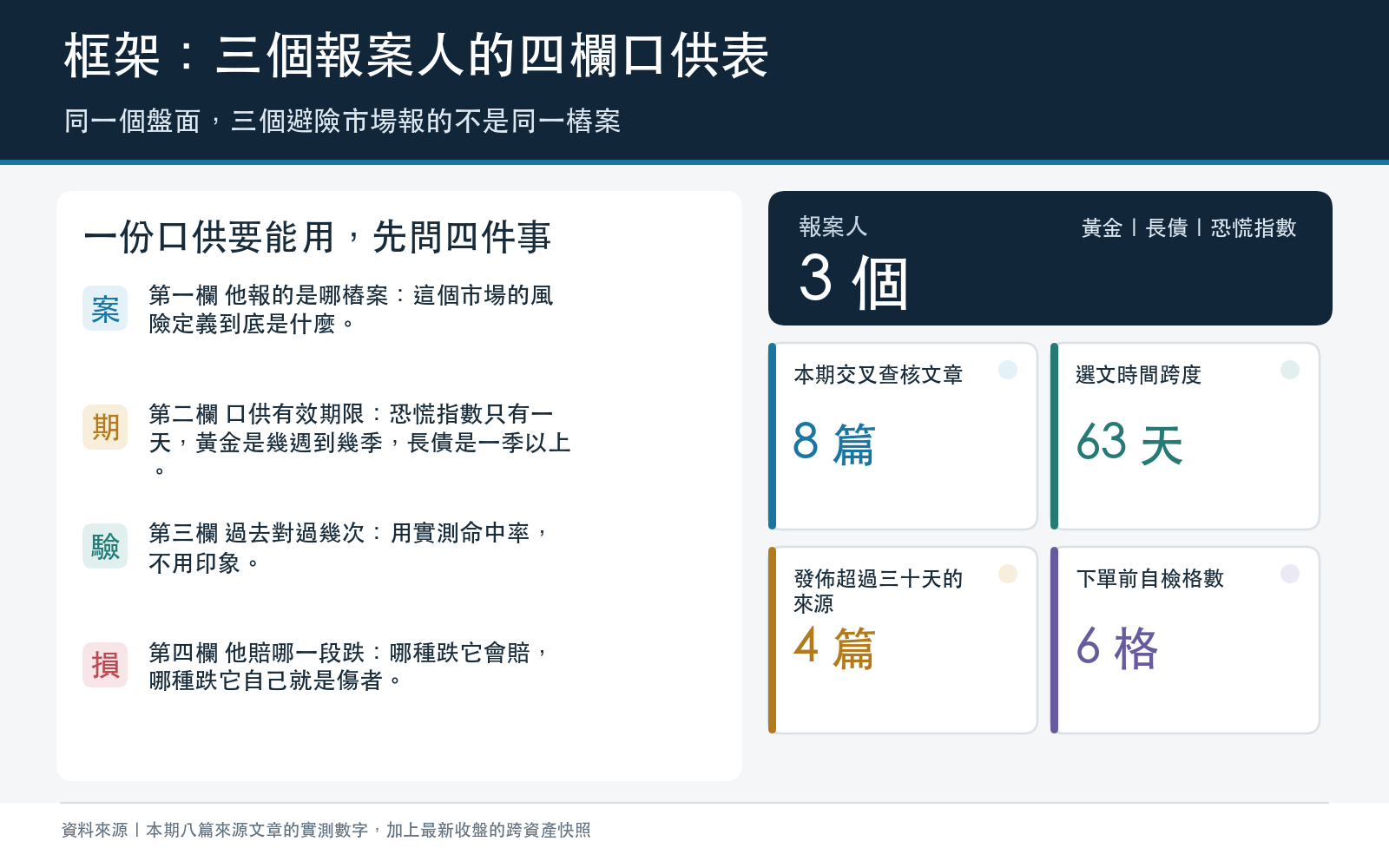Click the subtitle 同一個盤面，三個避險市場報的不是同一樁案
Viewport: 1389px width, 868px height.
[342, 121]
